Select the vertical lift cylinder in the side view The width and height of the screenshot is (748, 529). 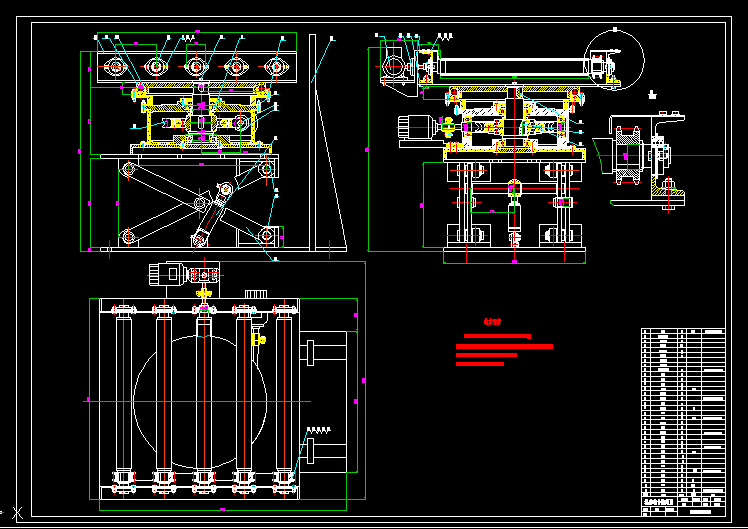point(514,212)
